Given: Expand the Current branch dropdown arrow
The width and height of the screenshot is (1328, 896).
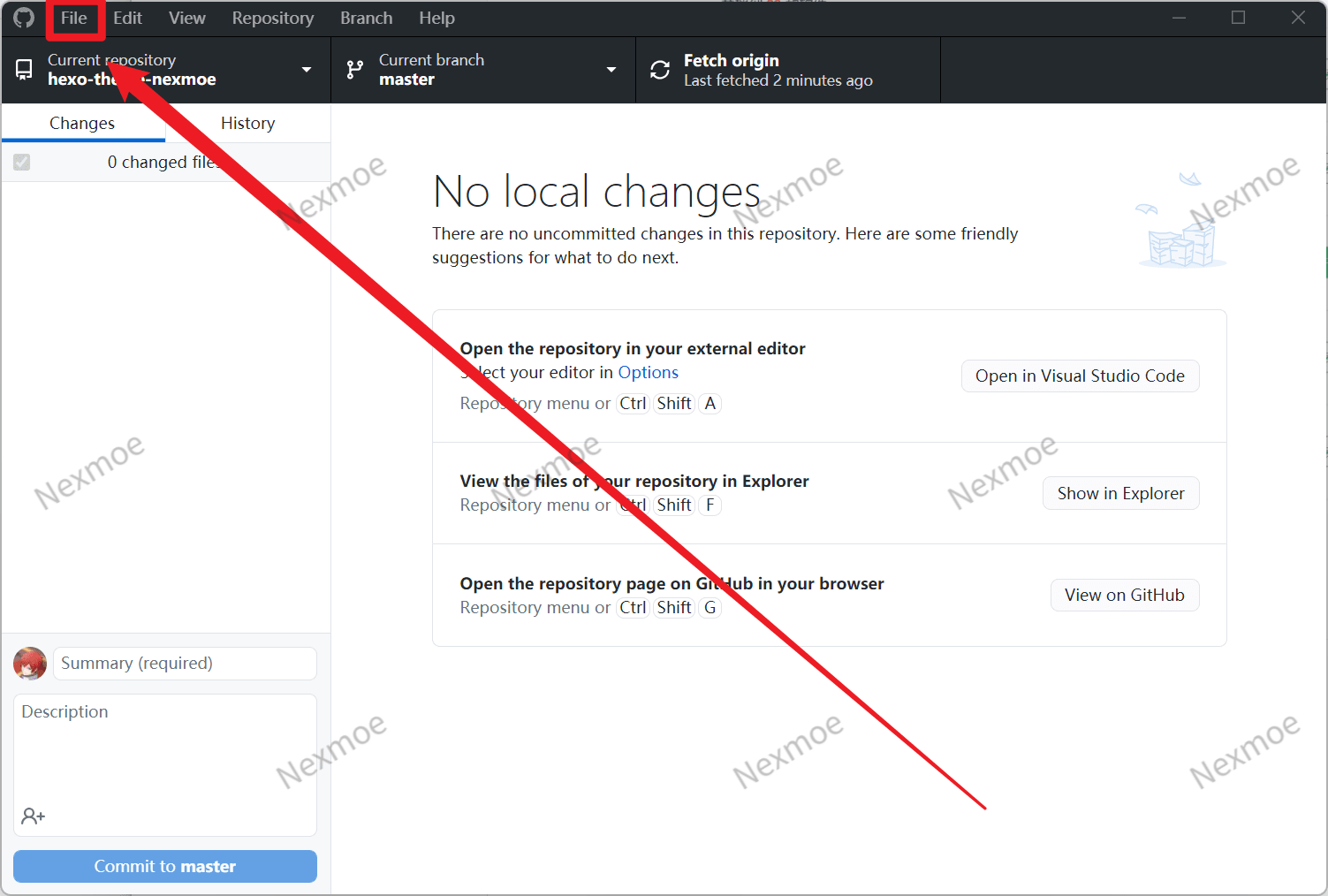Looking at the screenshot, I should (x=611, y=70).
